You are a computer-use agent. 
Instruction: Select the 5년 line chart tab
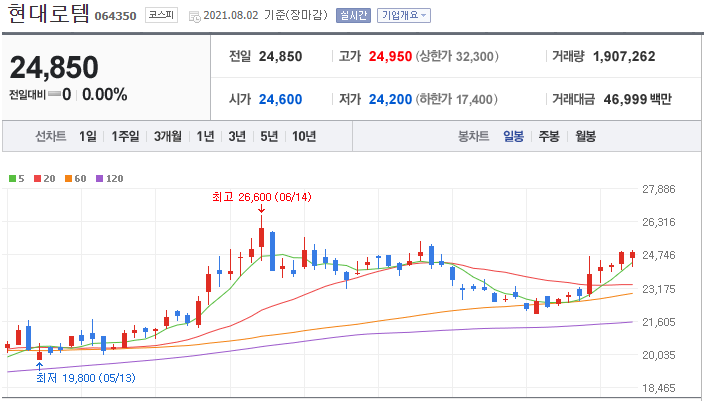coord(269,136)
